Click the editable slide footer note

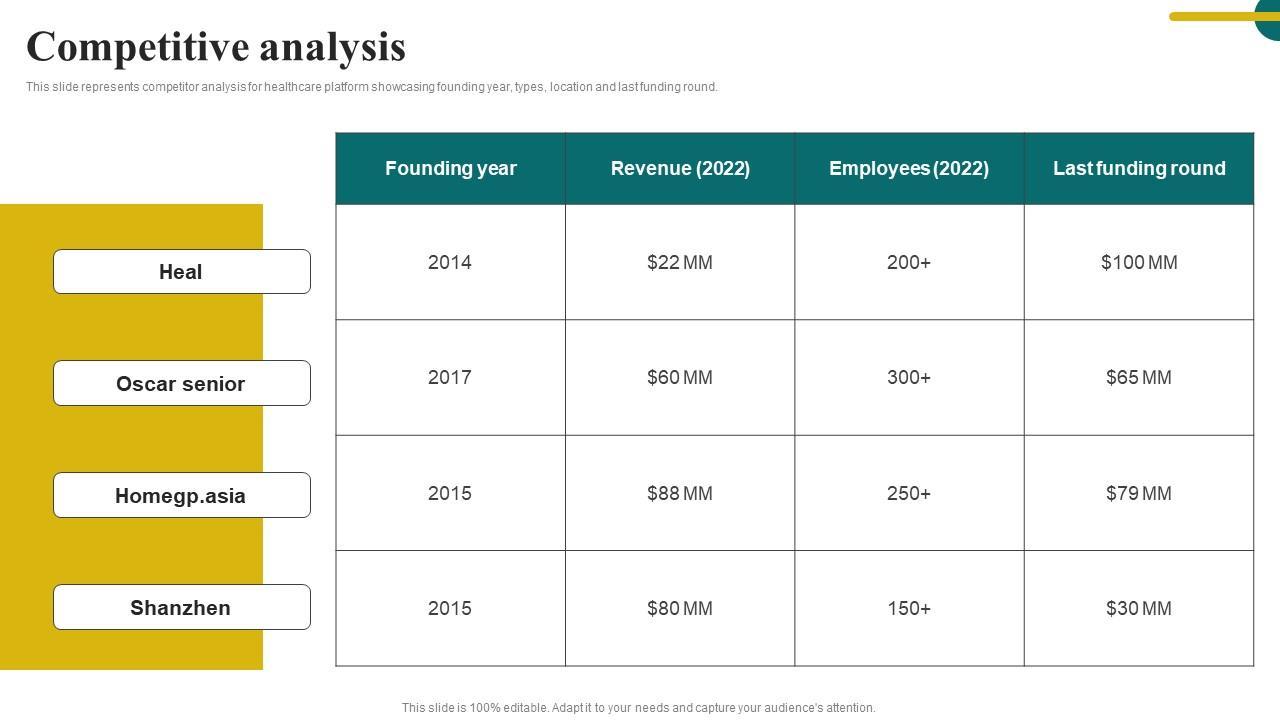coord(639,708)
